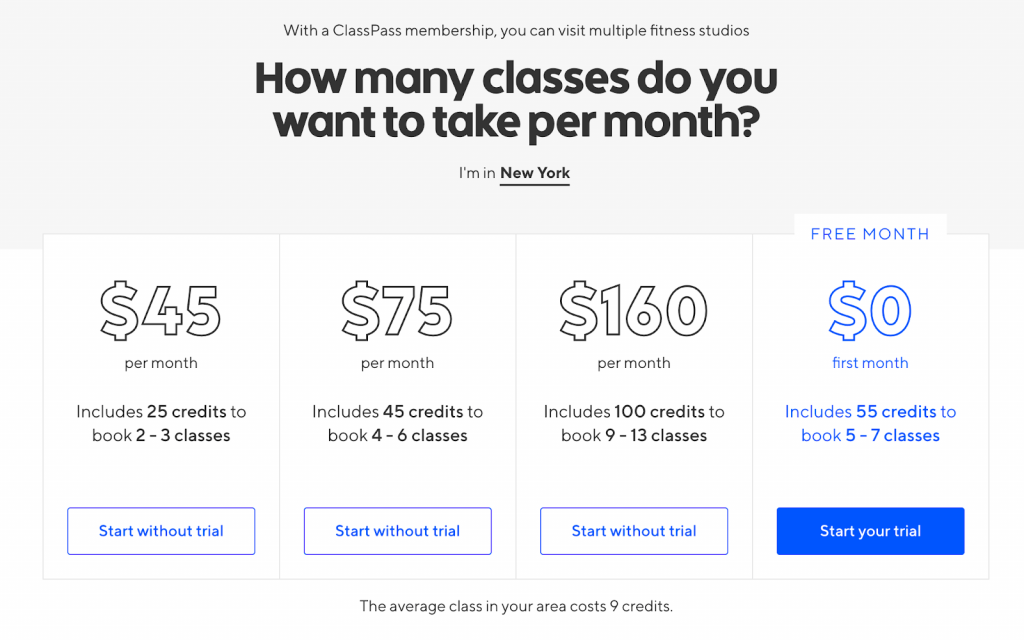Click Start without trial on the $160 plan
Image resolution: width=1024 pixels, height=640 pixels.
click(633, 531)
